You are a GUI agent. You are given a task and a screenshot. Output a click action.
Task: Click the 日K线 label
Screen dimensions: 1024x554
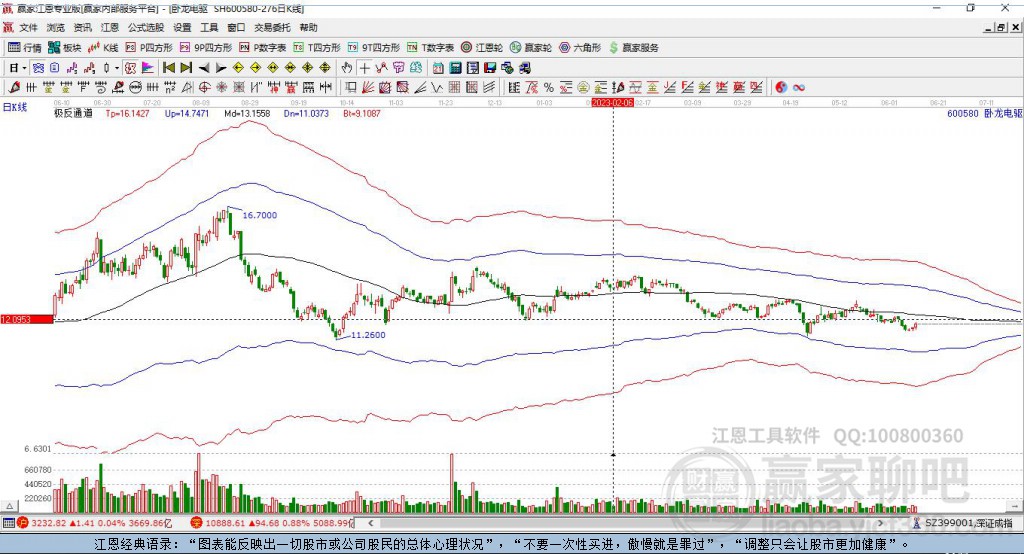[14, 107]
